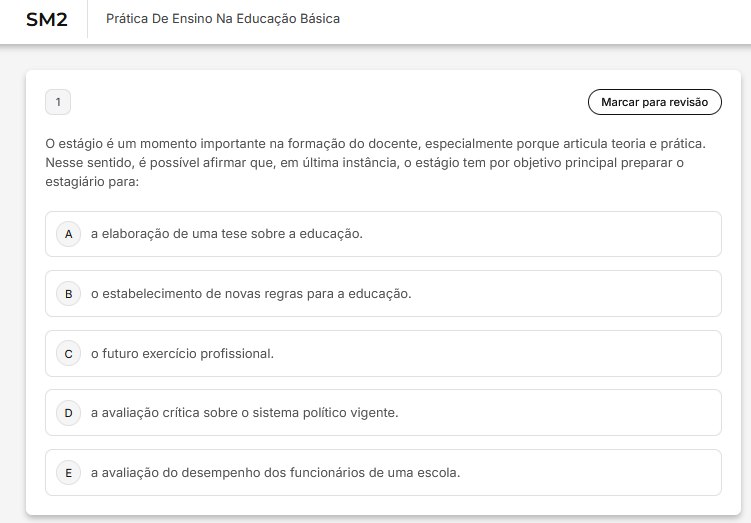Click the question line starting "Nesse sentido"

(364, 163)
